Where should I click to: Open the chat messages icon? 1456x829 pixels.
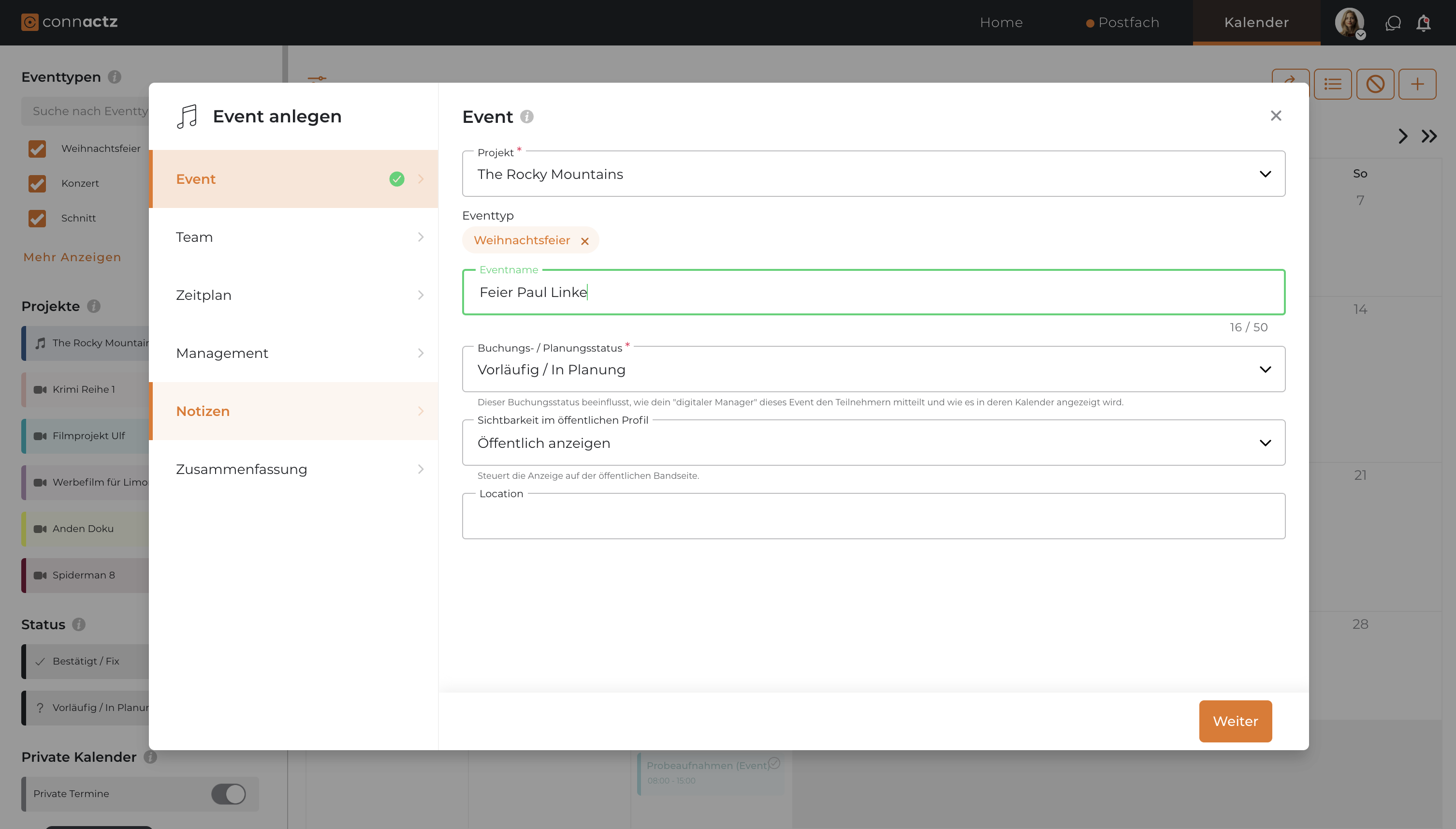[x=1392, y=23]
